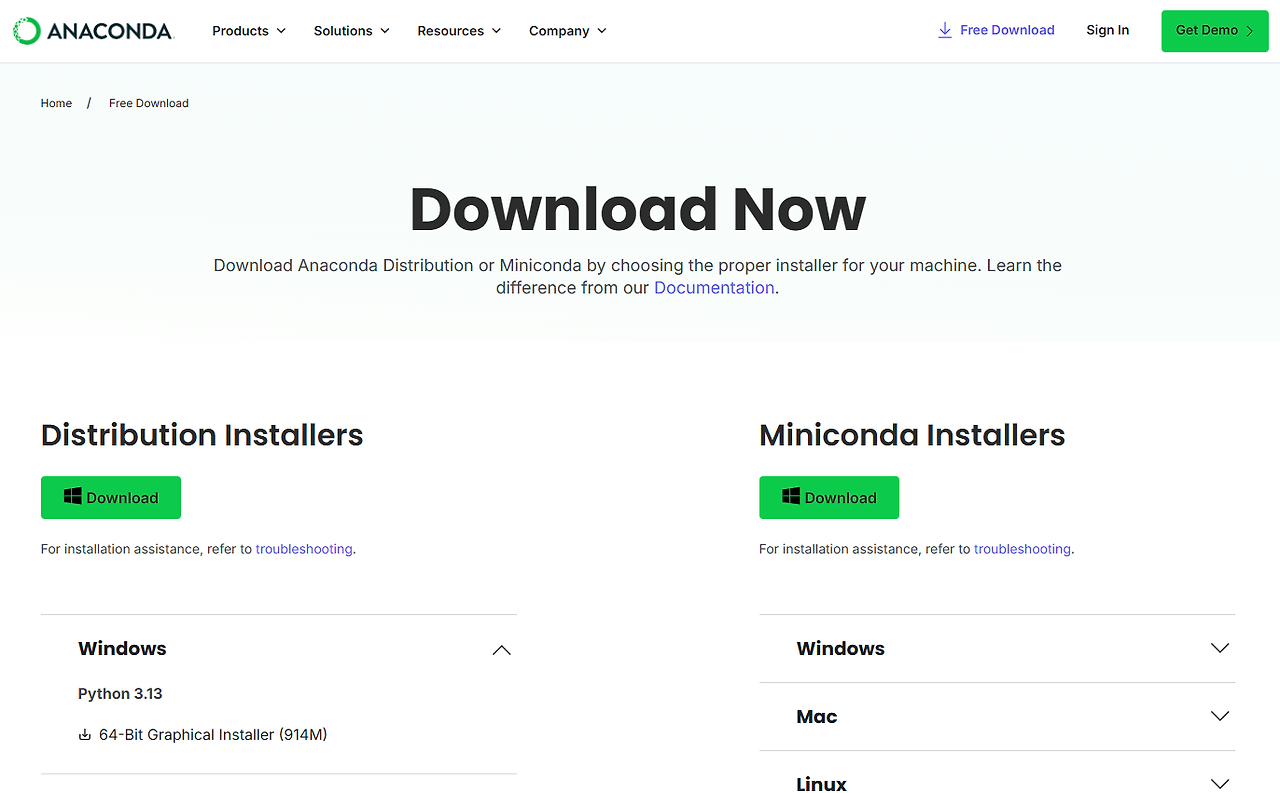Collapse the Distribution Windows section chevron
Viewport: 1280px width, 793px height.
click(502, 650)
